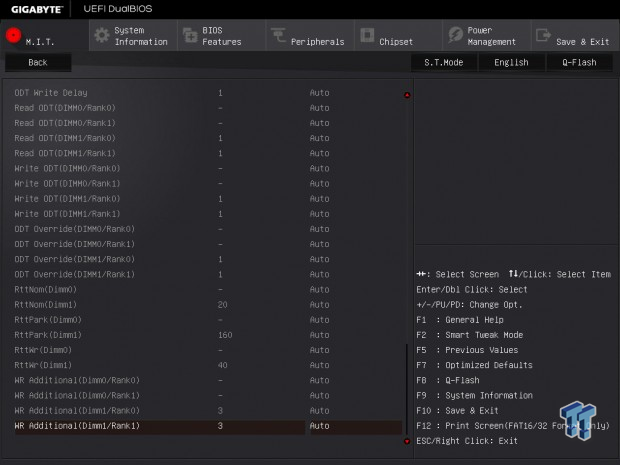Select the RttWr(Dimm0) label

(43, 350)
